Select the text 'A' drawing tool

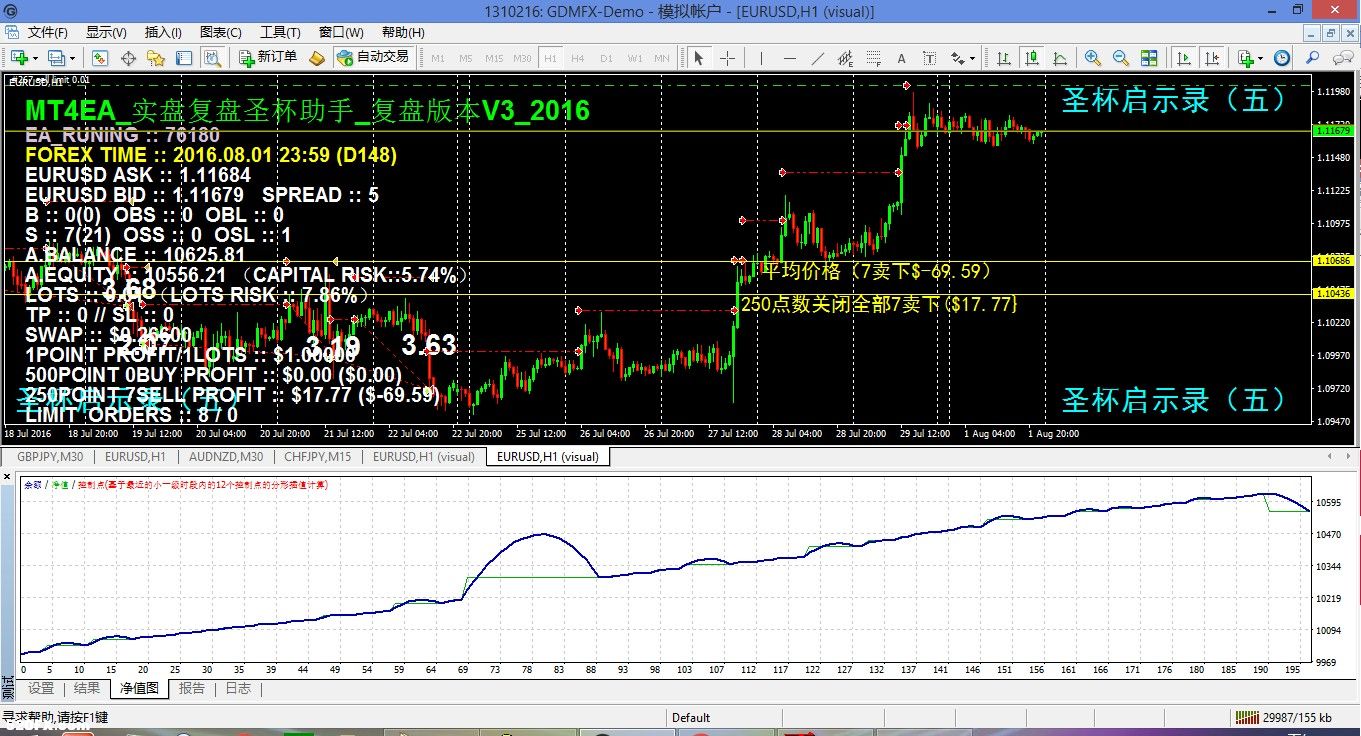[x=901, y=58]
